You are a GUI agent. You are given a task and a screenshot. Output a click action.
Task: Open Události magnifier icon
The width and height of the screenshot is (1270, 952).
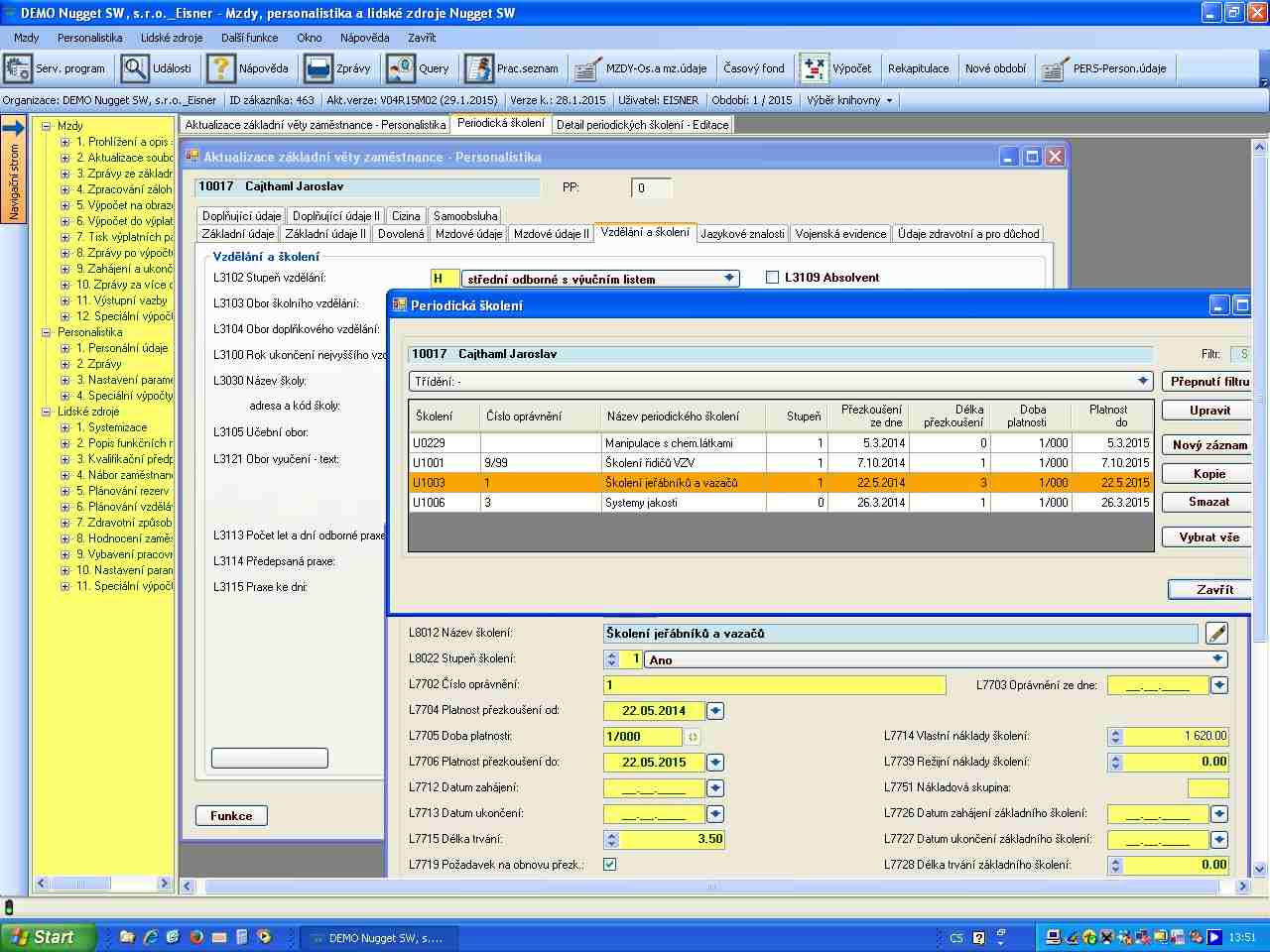(x=134, y=68)
